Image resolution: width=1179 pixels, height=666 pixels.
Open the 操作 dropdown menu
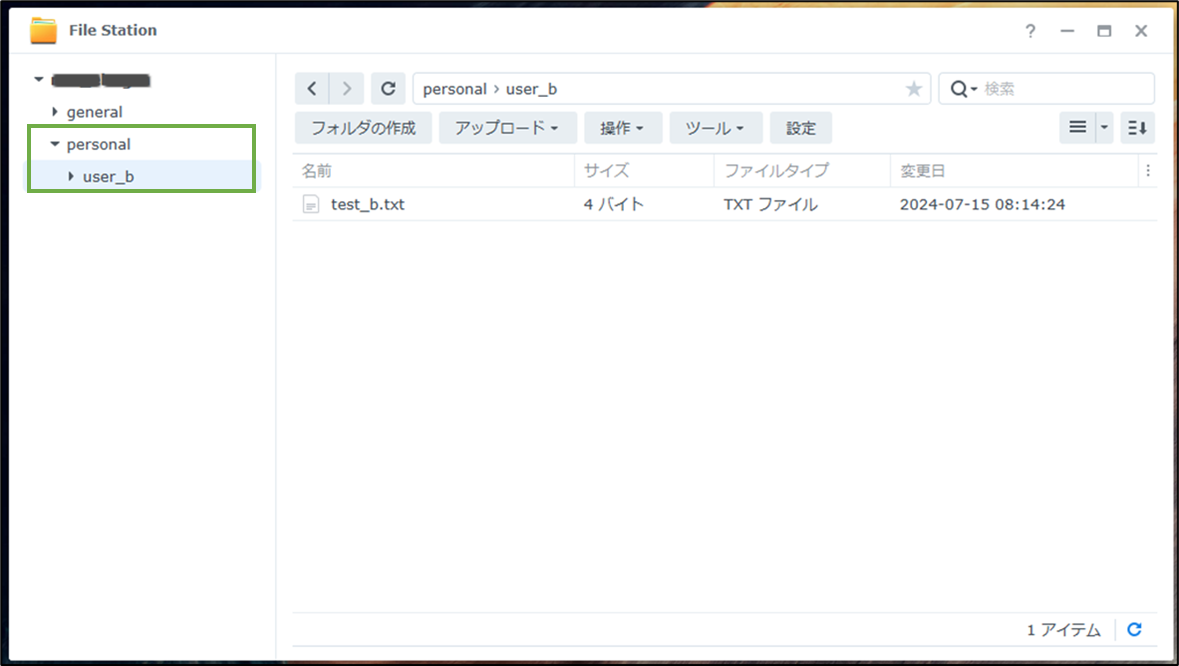(623, 128)
